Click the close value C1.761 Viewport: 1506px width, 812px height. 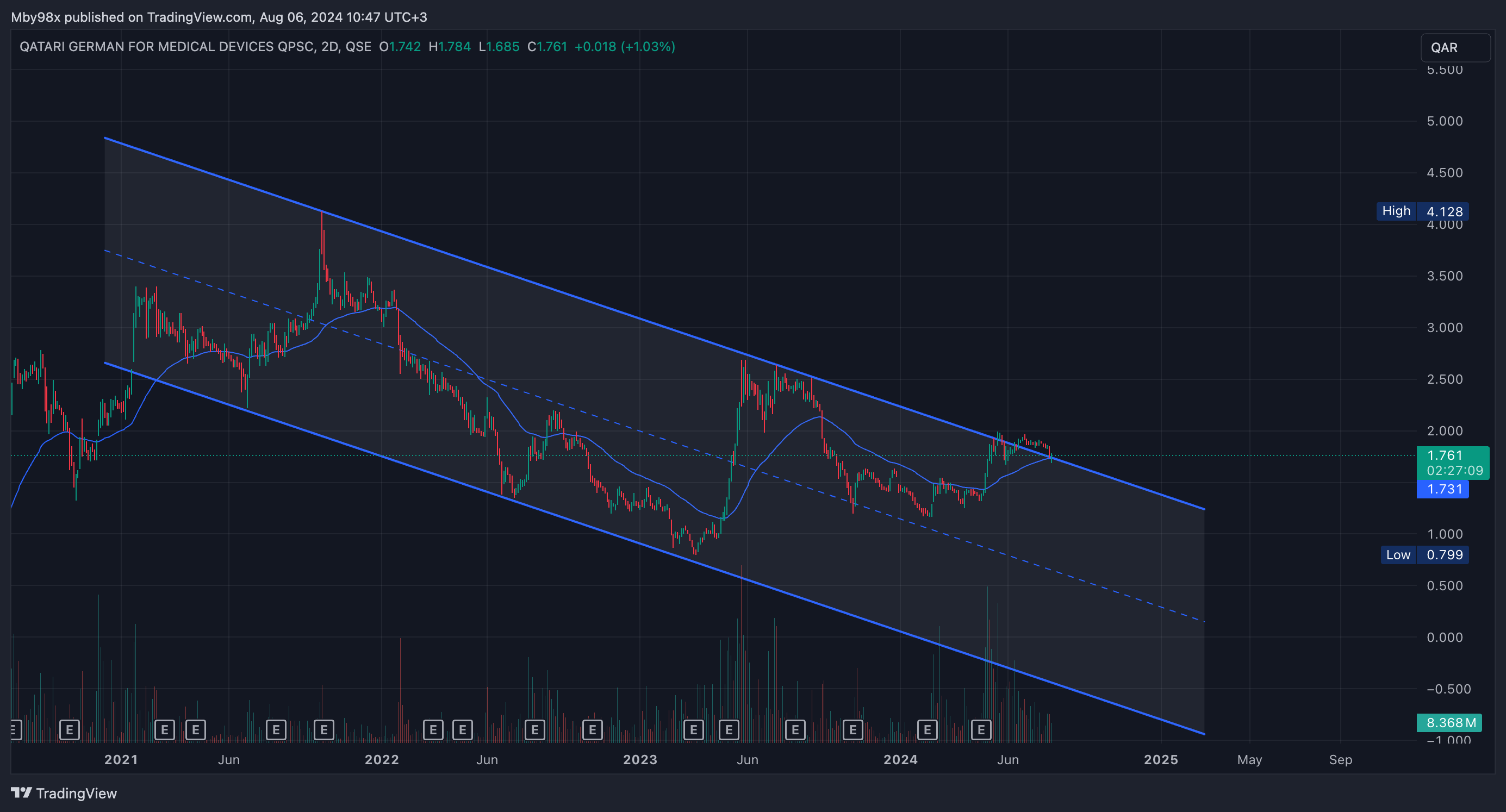[547, 47]
